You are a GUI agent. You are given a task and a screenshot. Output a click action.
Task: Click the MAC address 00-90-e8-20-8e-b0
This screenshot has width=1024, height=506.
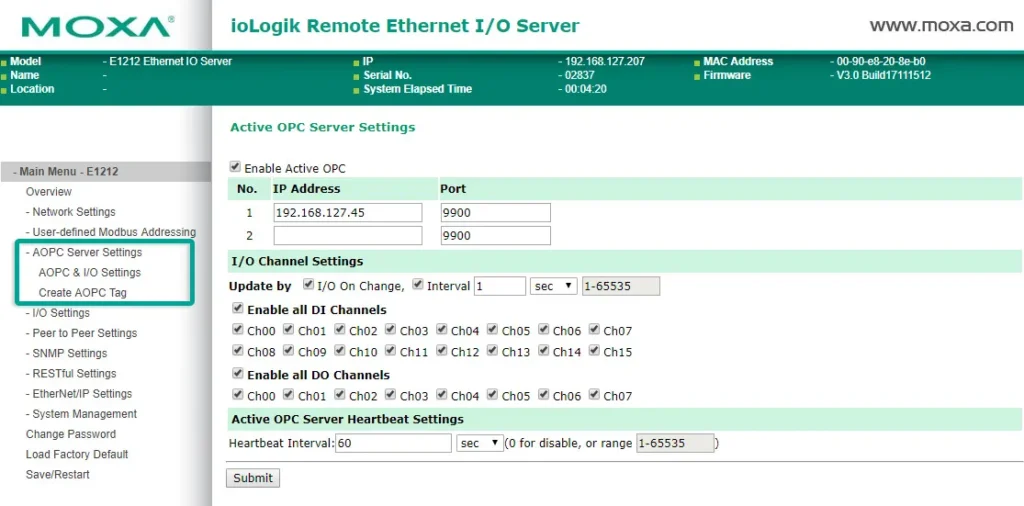tap(881, 61)
